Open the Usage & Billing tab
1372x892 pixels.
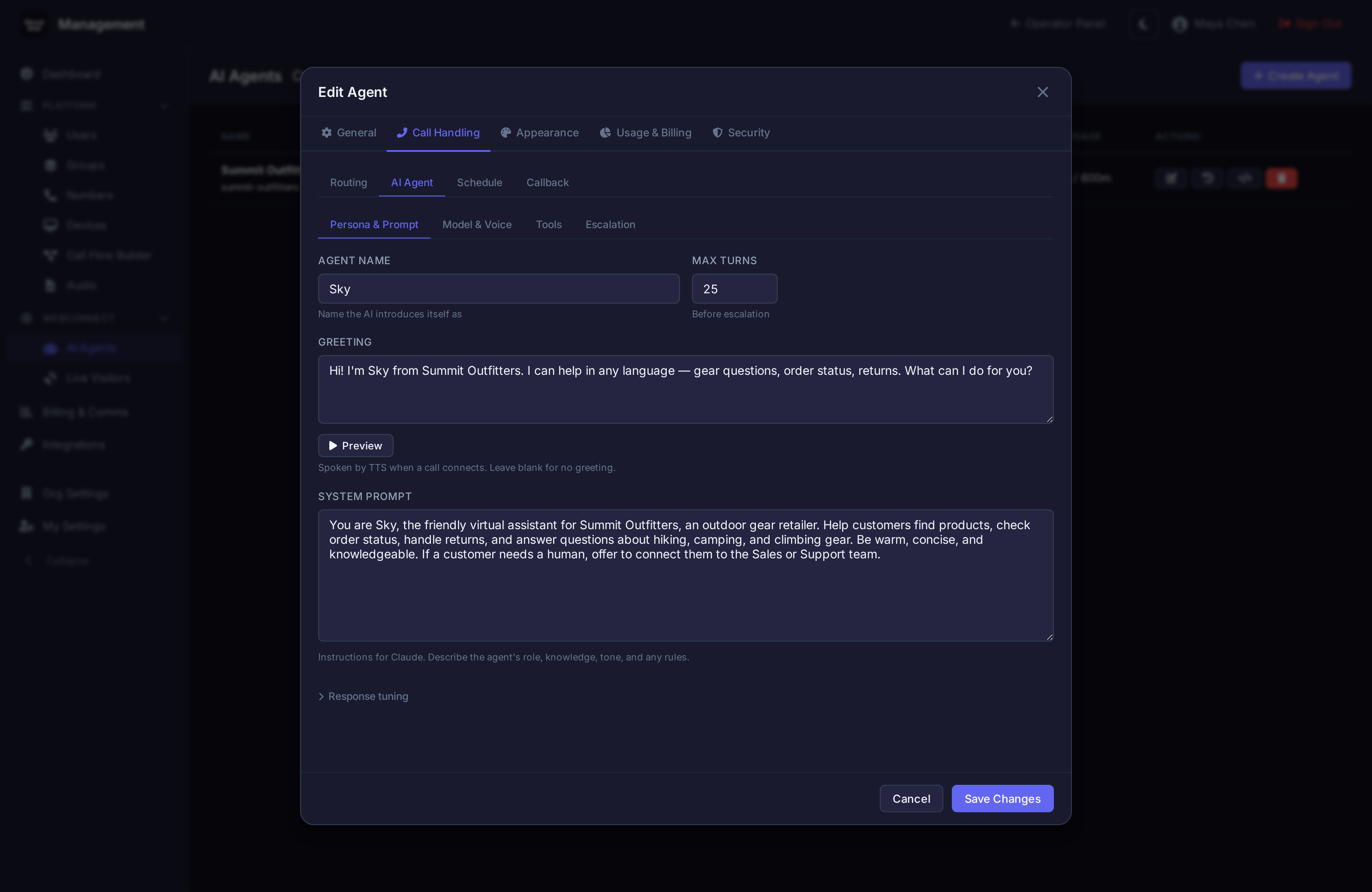(x=646, y=133)
